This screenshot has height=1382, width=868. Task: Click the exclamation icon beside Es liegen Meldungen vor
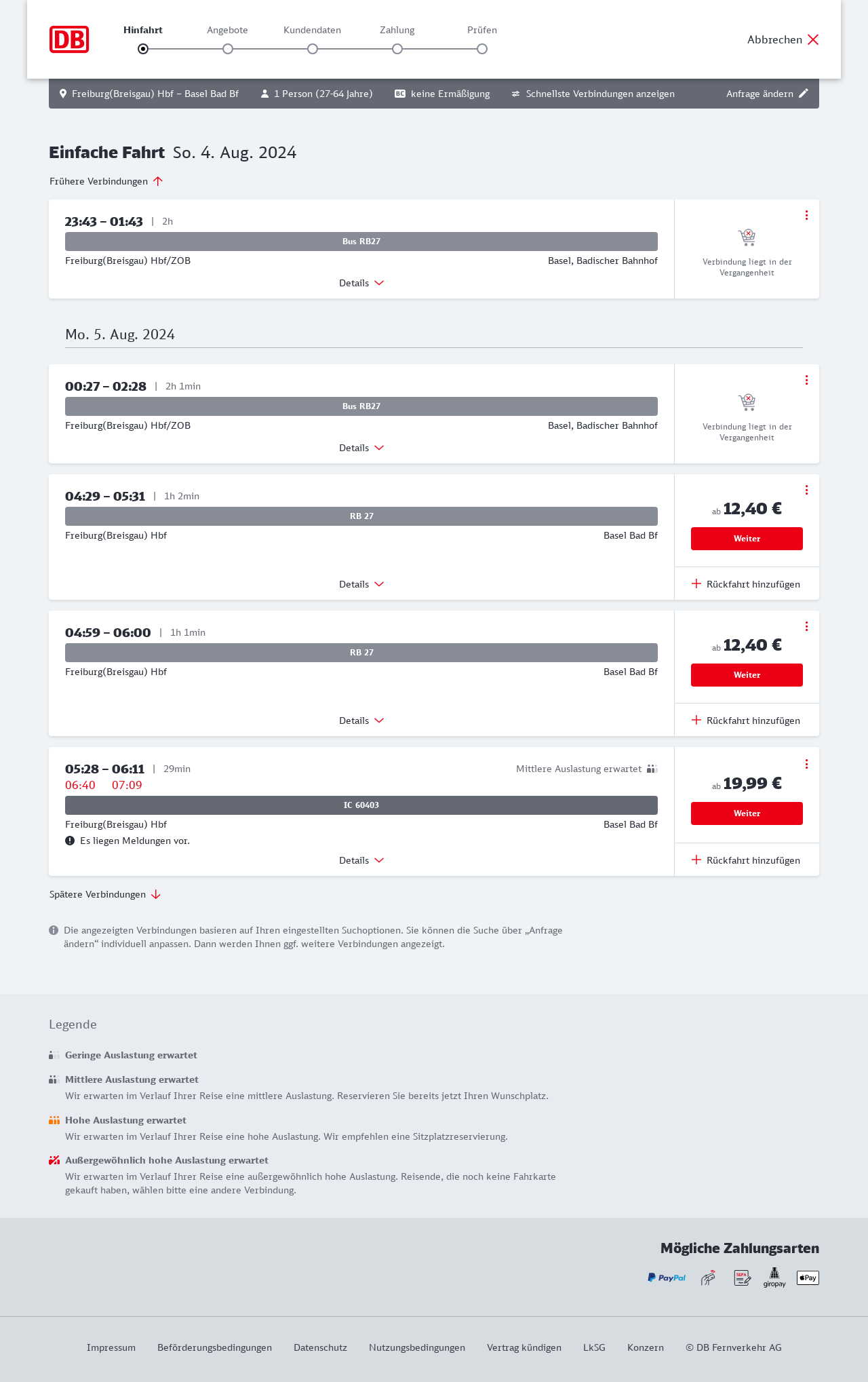(x=70, y=841)
